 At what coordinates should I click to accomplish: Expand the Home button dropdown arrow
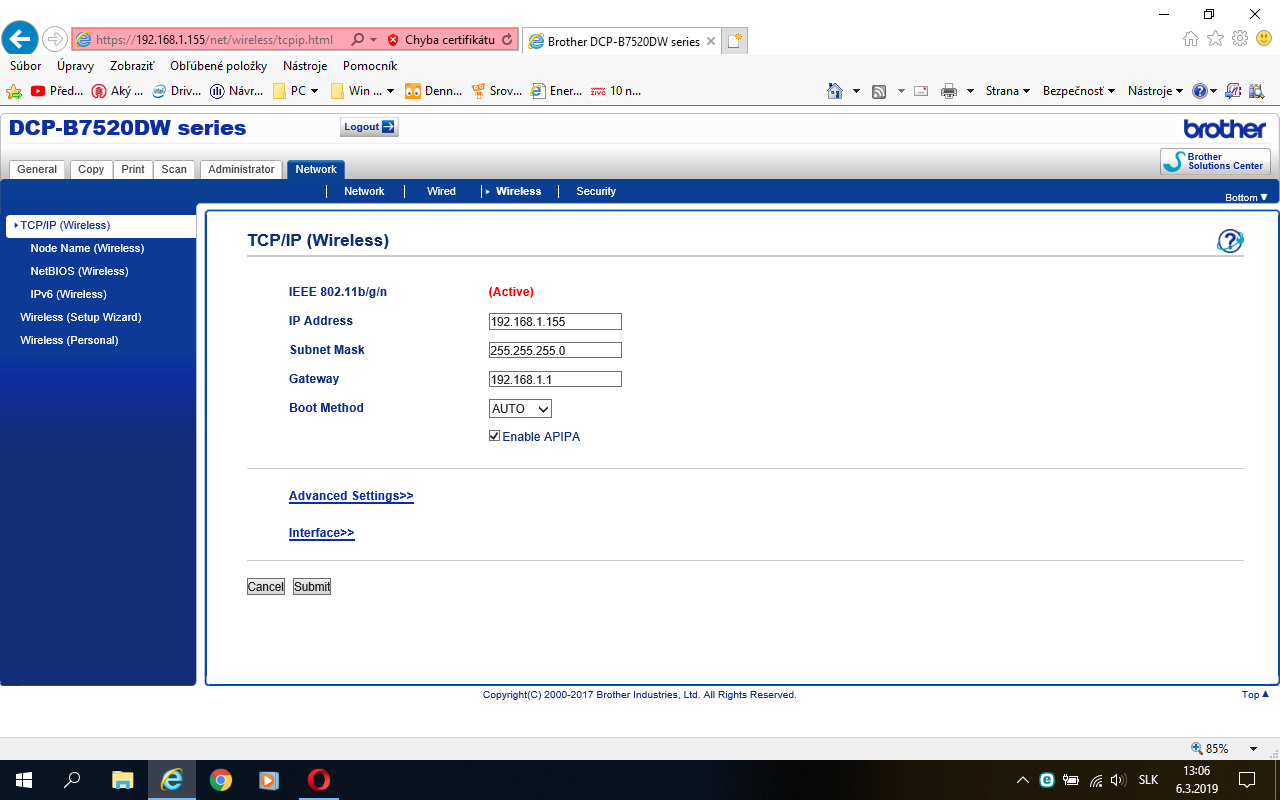856,91
